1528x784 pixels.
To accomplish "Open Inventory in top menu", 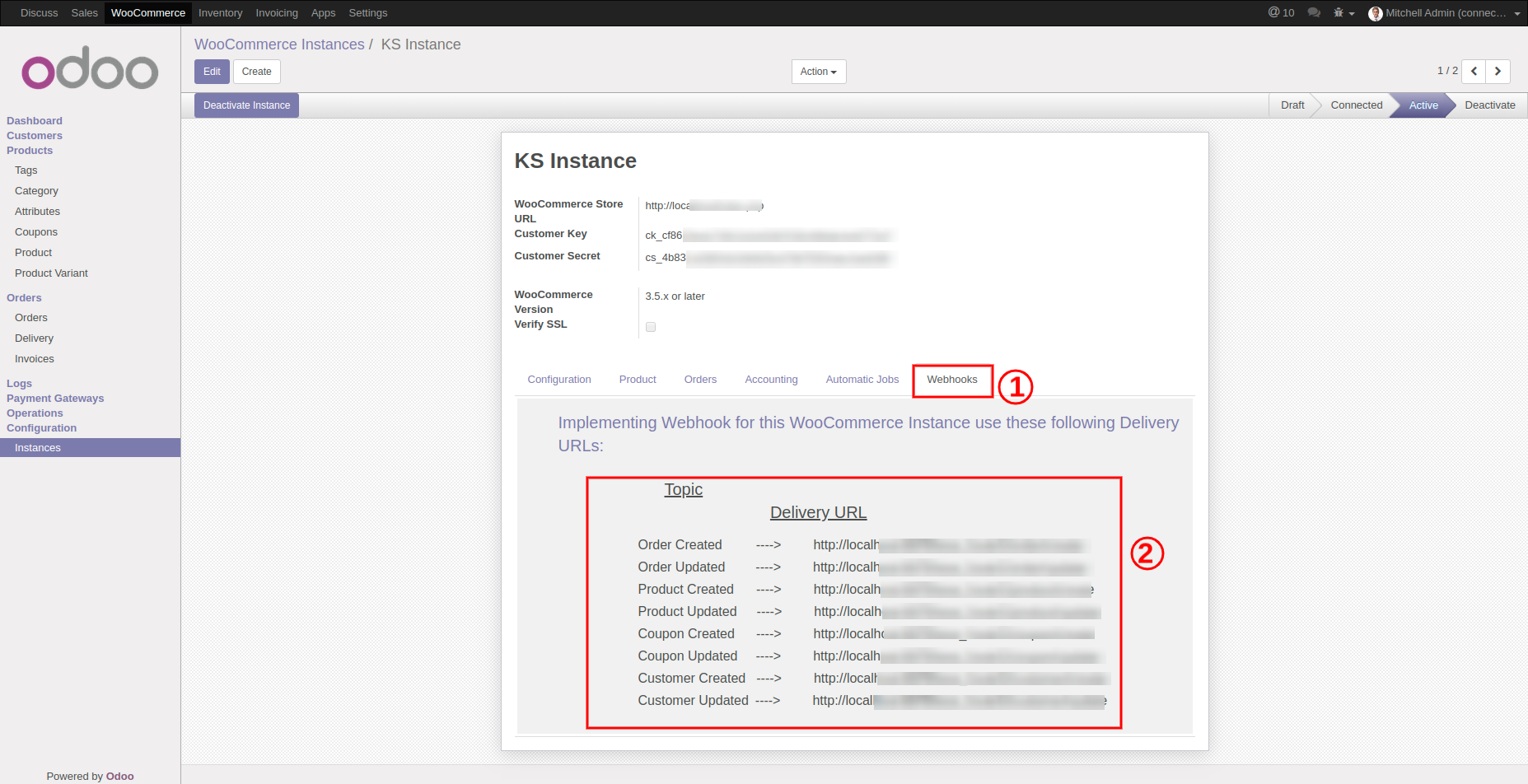I will 220,13.
